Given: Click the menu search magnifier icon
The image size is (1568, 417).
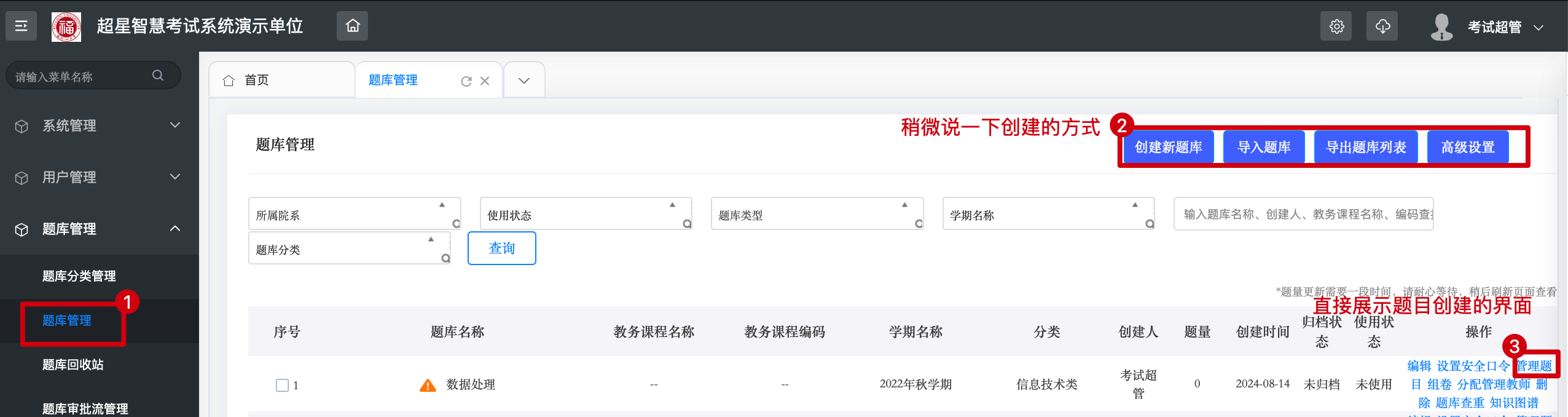Looking at the screenshot, I should 158,76.
